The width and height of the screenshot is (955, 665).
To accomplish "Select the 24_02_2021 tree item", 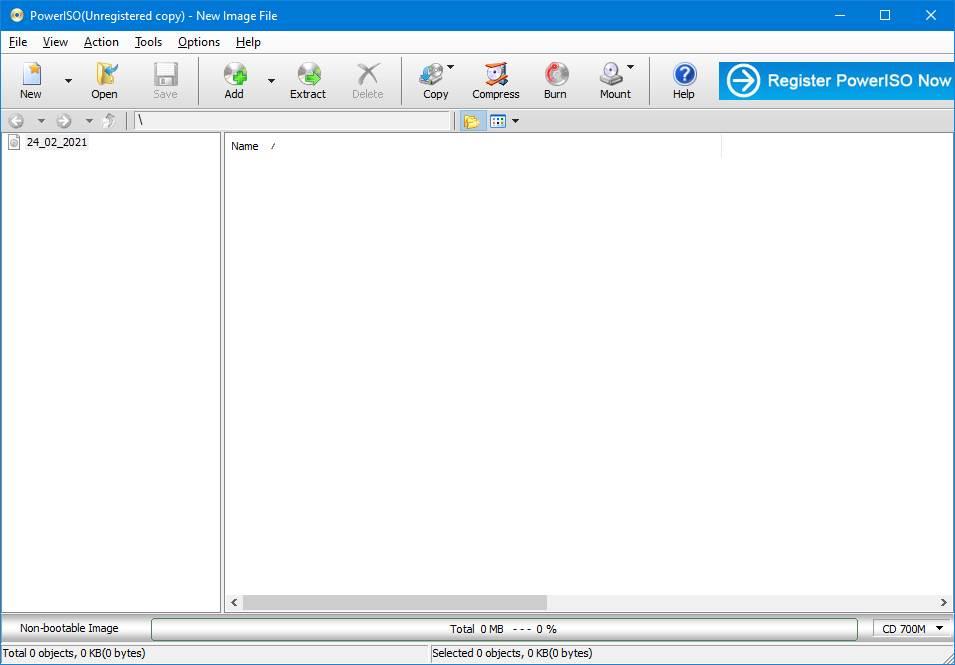I will (x=57, y=142).
